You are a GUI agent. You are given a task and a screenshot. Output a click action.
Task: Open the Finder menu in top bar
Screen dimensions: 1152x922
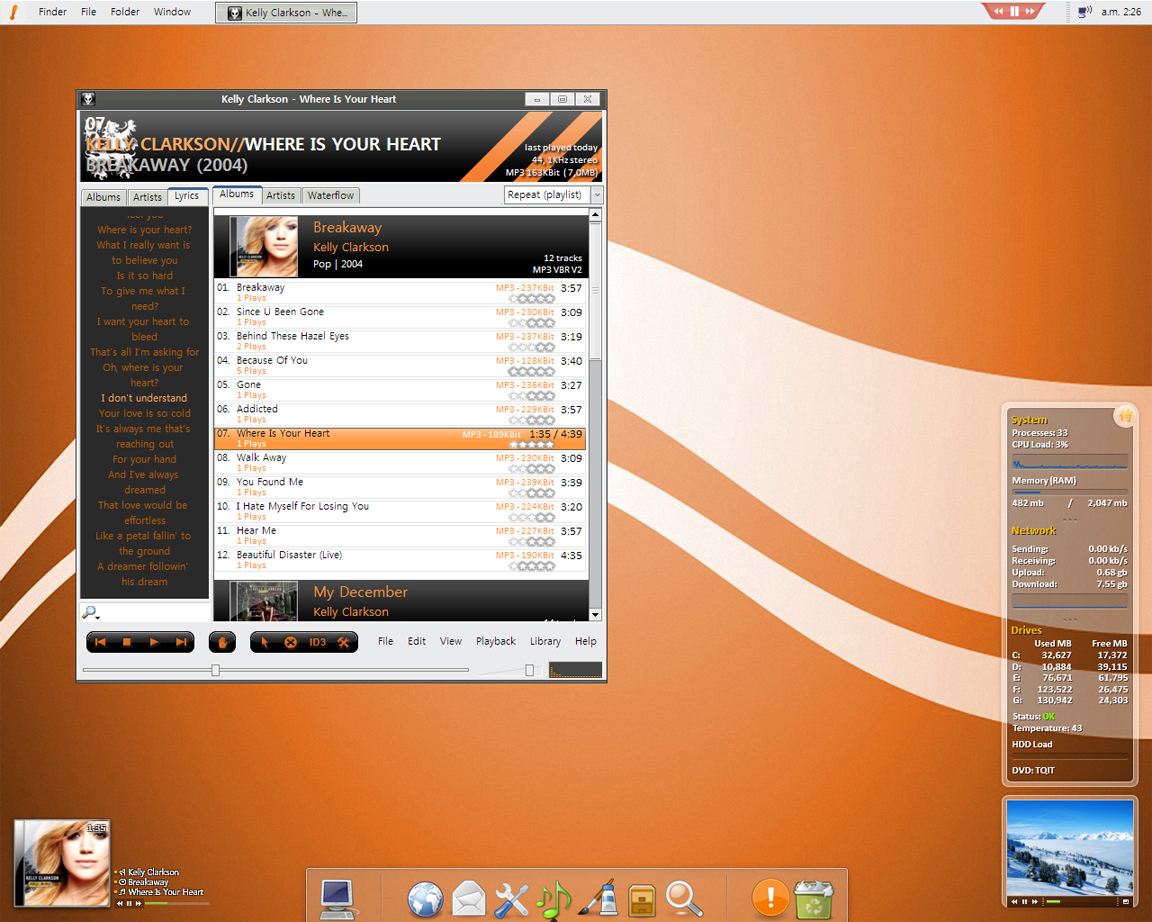point(53,12)
